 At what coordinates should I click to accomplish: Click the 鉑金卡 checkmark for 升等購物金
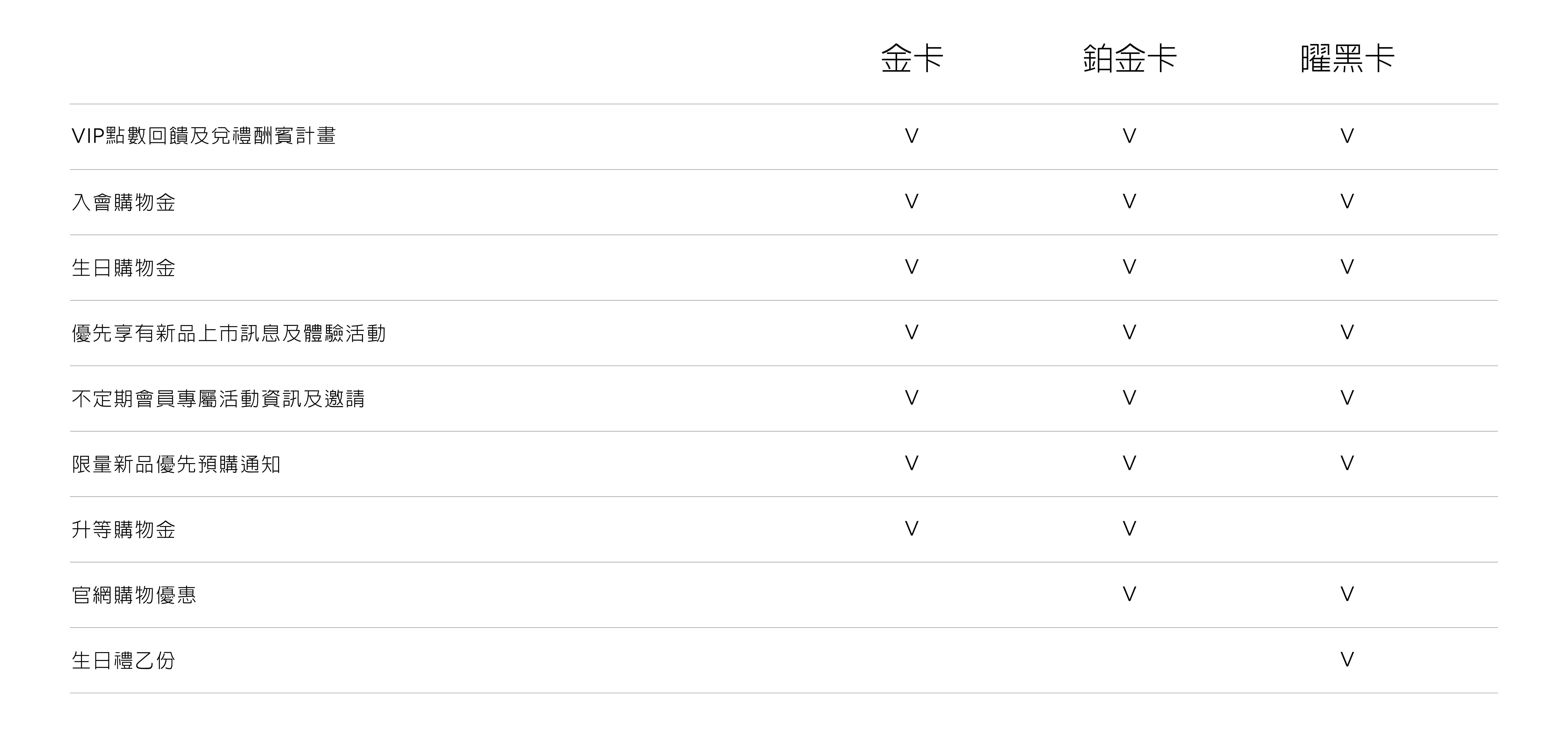pos(1129,529)
